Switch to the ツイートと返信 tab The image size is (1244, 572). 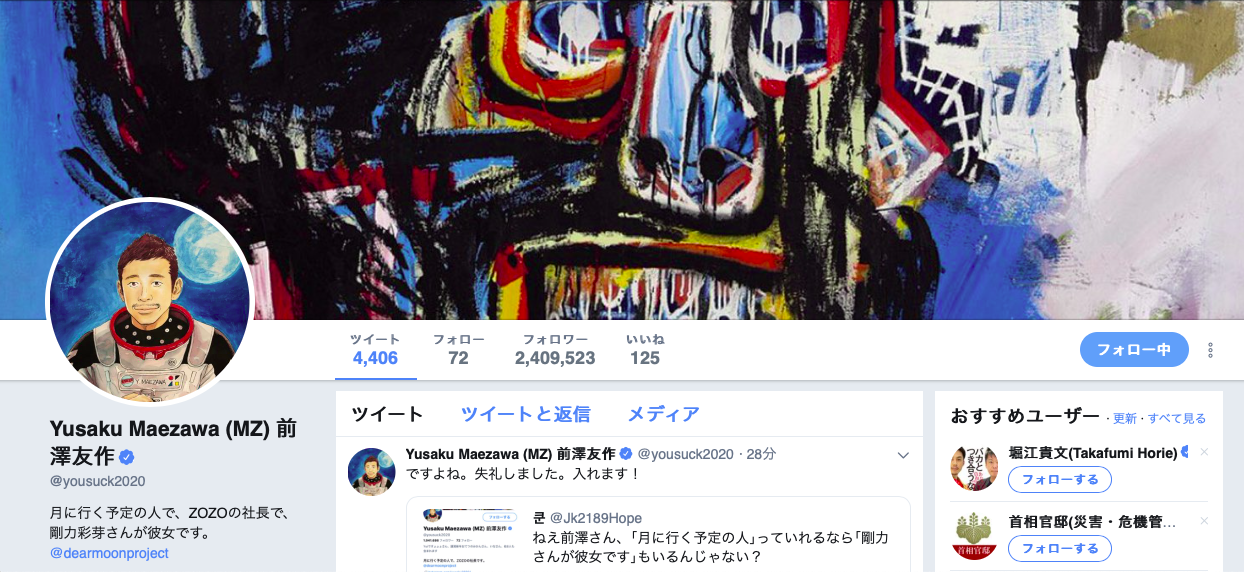click(x=525, y=414)
